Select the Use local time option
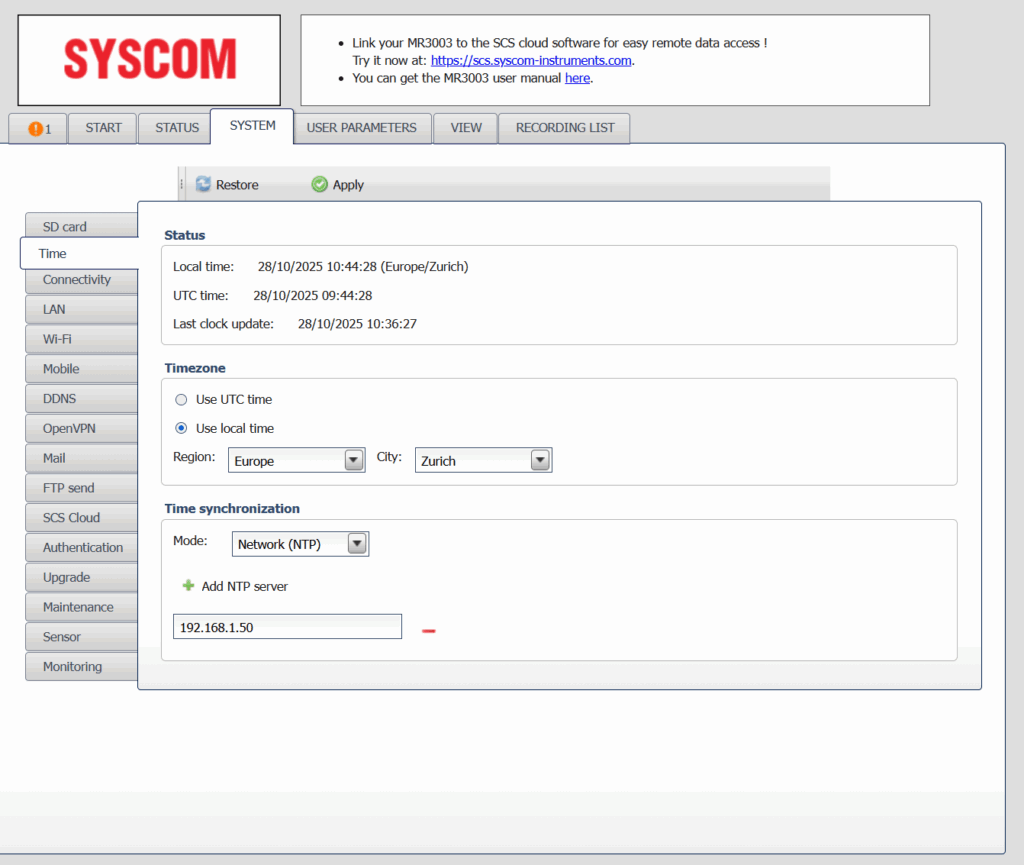This screenshot has width=1024, height=865. tap(181, 428)
